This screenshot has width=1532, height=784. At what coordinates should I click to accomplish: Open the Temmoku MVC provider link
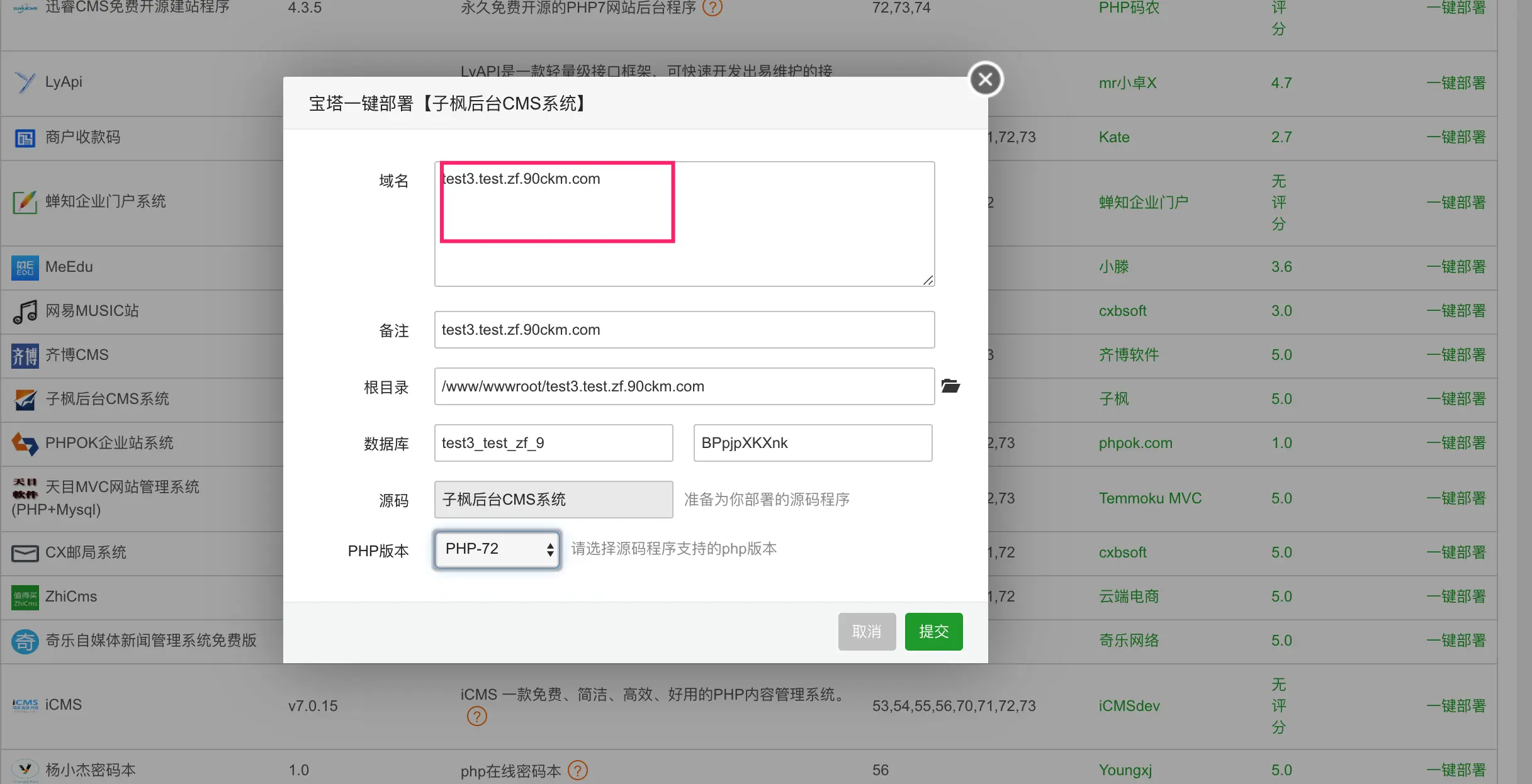tap(1149, 498)
